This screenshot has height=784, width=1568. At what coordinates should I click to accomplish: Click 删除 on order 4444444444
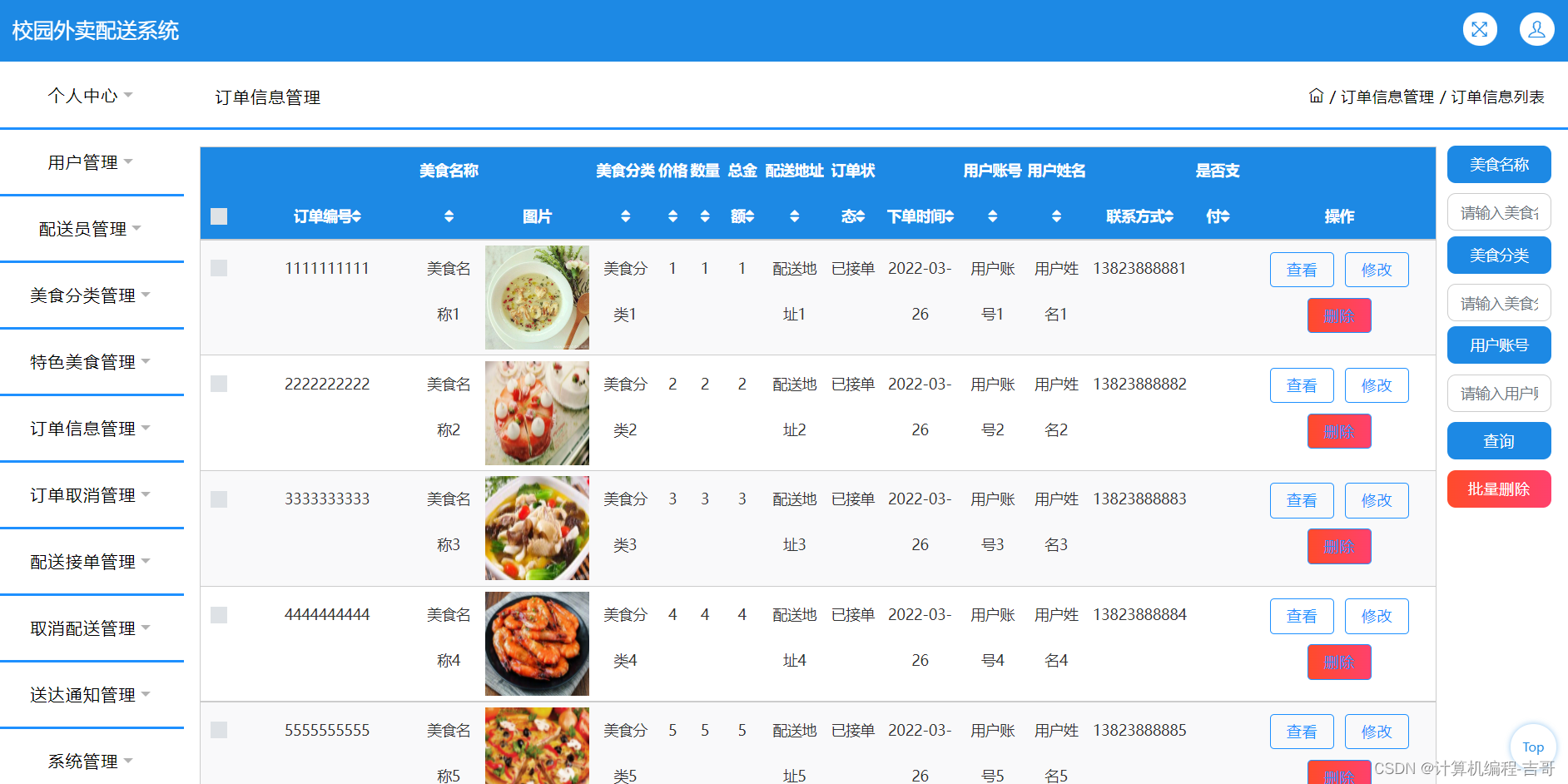pos(1338,662)
